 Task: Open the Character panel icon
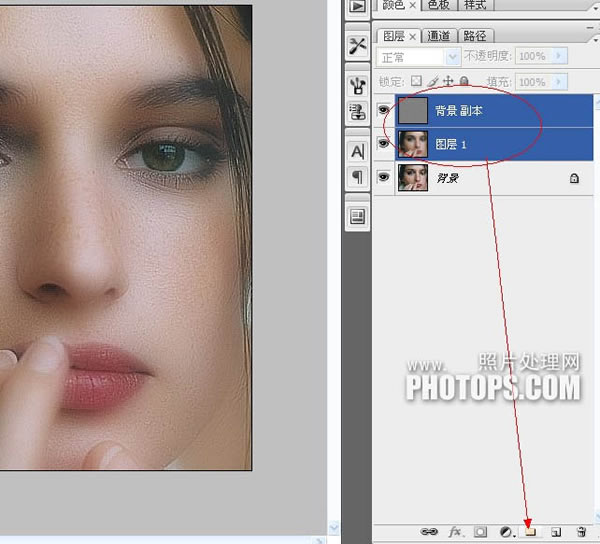pyautogui.click(x=357, y=152)
